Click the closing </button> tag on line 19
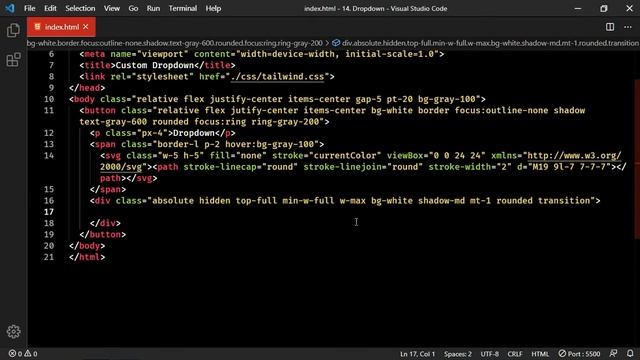Image resolution: width=640 pixels, height=360 pixels. coord(102,234)
